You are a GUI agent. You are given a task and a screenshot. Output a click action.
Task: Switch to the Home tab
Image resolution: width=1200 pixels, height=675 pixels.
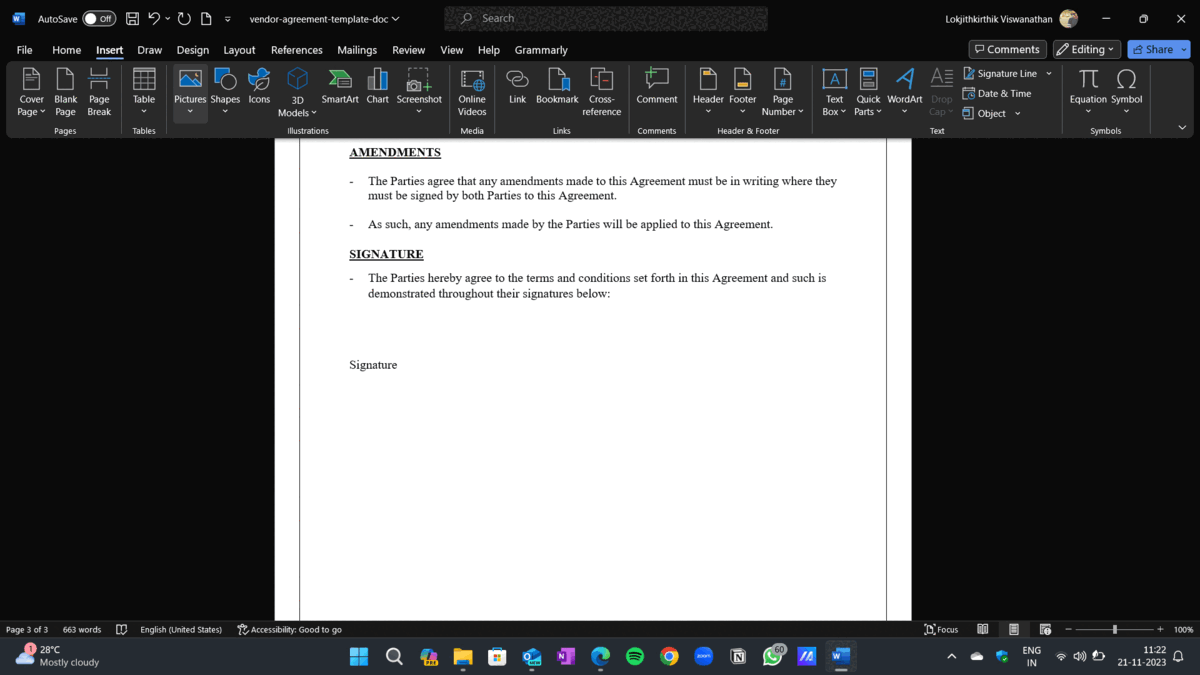66,50
